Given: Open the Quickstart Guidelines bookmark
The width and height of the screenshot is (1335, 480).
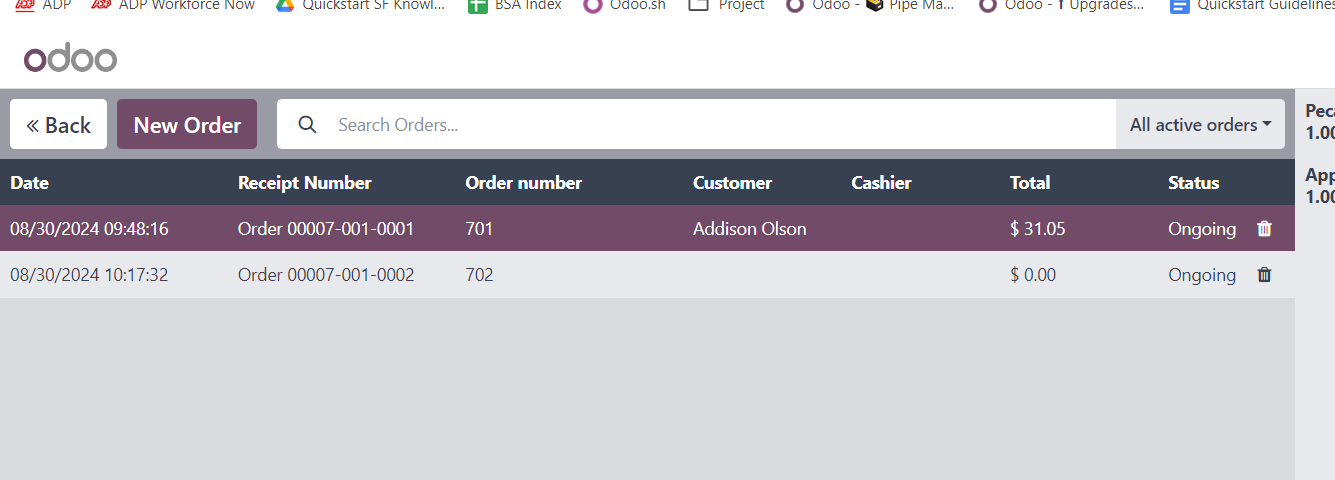Looking at the screenshot, I should pyautogui.click(x=1252, y=5).
